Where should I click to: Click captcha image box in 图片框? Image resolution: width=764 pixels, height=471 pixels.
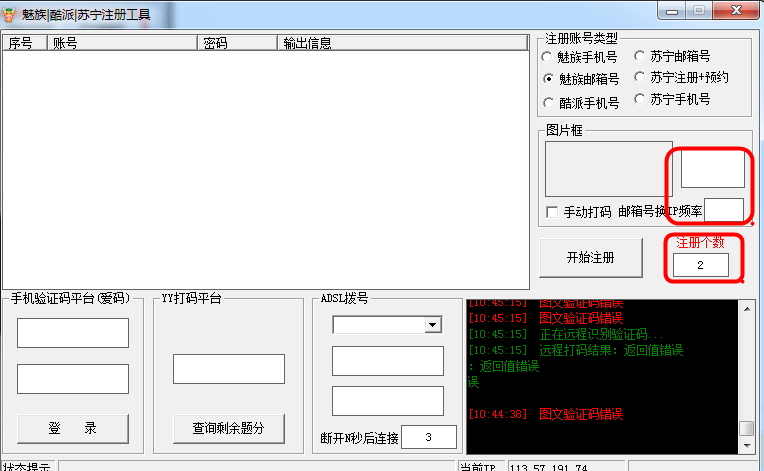(609, 169)
